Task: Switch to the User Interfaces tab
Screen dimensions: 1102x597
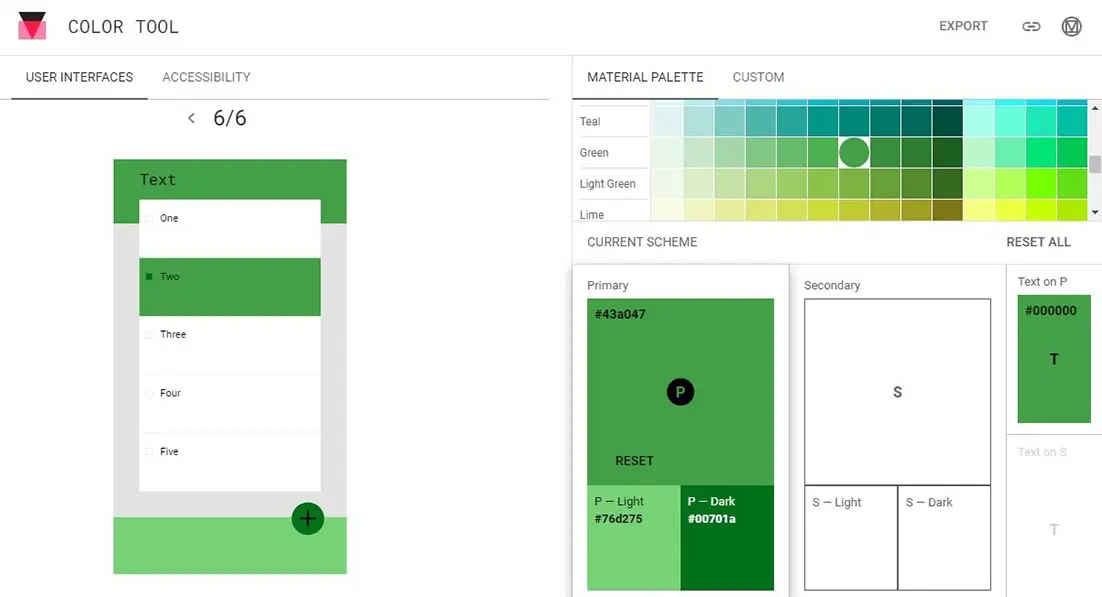Action: click(x=79, y=77)
